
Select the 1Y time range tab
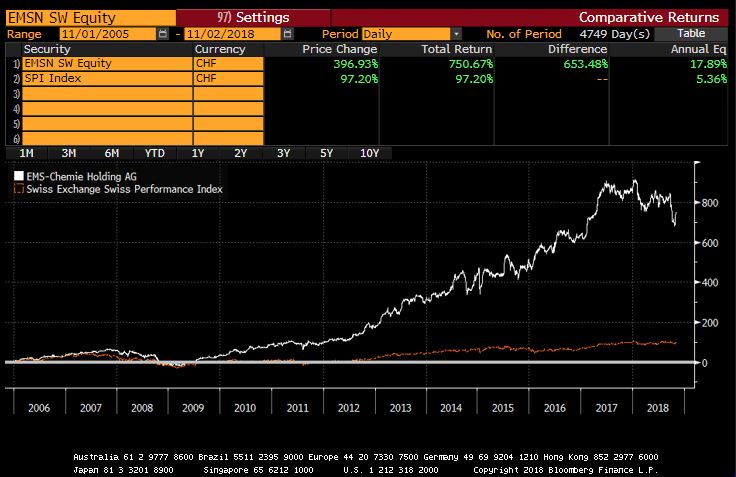coord(198,153)
